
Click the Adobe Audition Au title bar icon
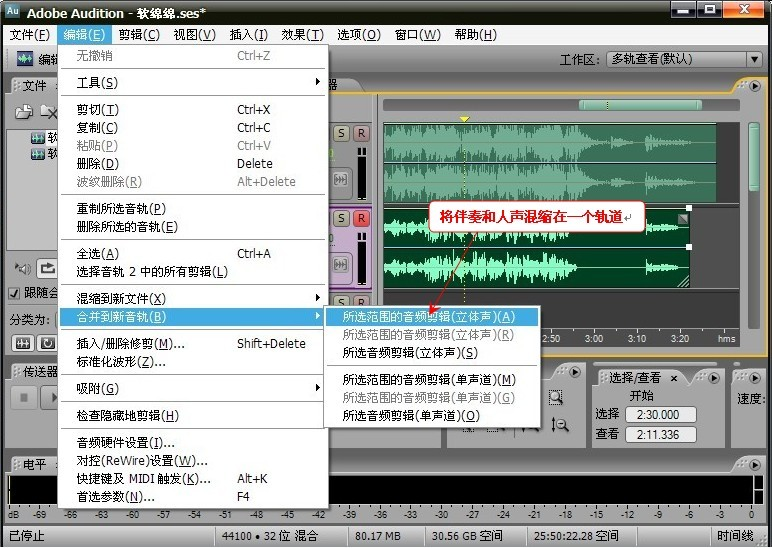(13, 10)
